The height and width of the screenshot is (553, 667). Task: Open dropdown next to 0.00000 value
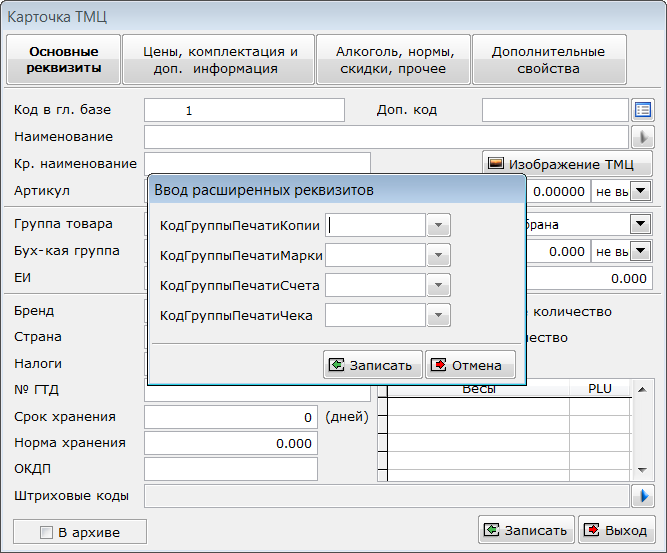[x=641, y=191]
